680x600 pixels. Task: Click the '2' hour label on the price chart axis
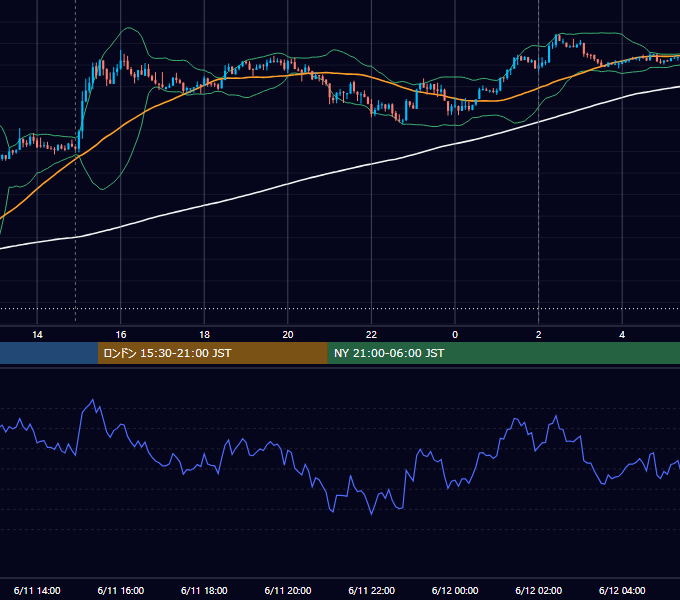pos(539,335)
